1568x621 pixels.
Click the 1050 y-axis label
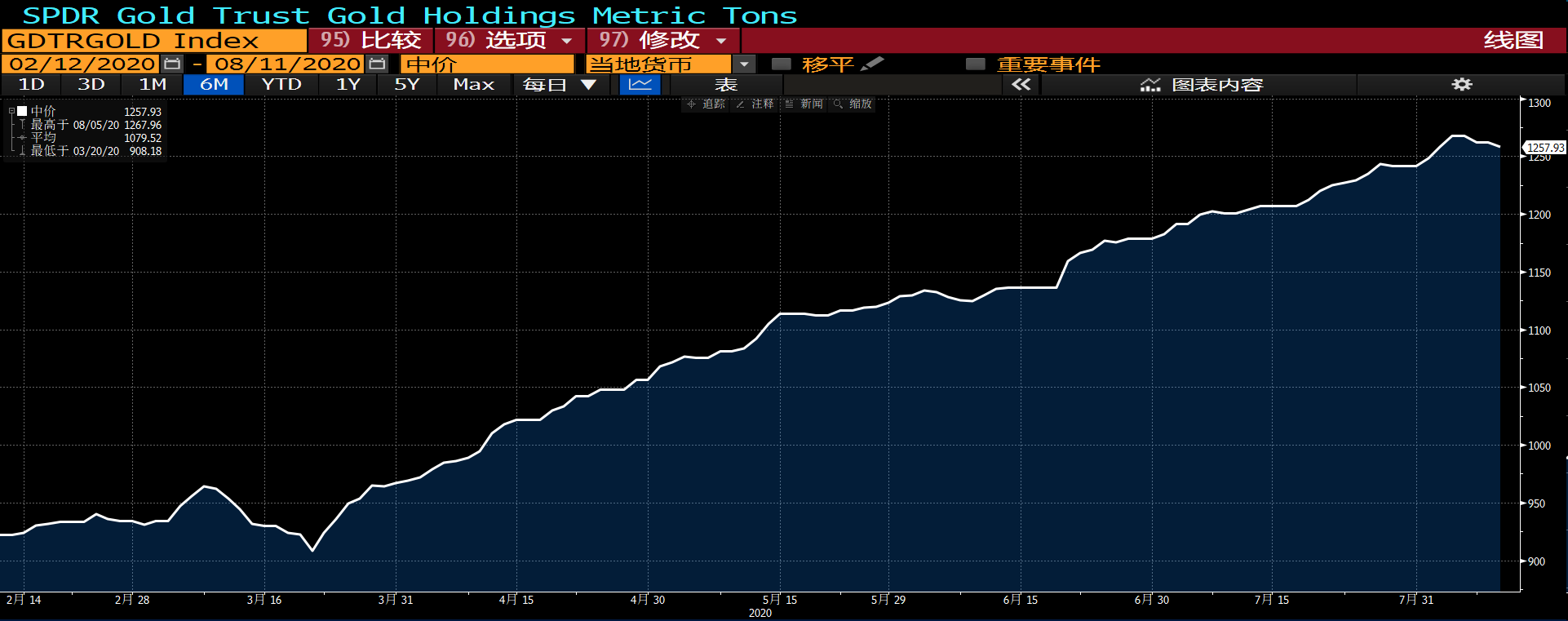pyautogui.click(x=1539, y=388)
